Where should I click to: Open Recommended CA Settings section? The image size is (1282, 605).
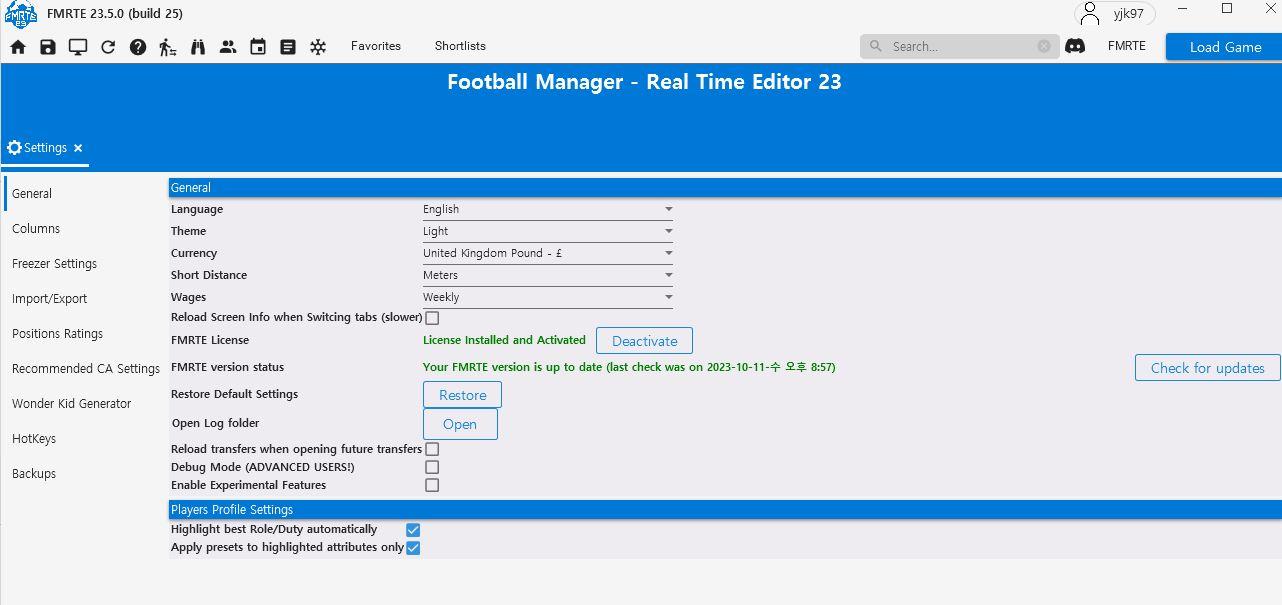tap(86, 369)
